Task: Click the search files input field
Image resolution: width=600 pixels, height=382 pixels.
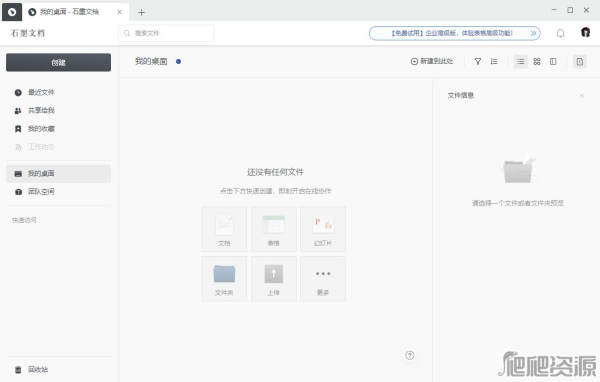Action: tap(166, 33)
